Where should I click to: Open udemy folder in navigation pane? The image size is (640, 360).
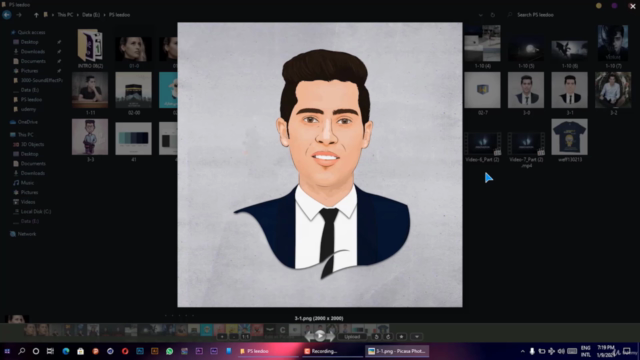click(28, 109)
